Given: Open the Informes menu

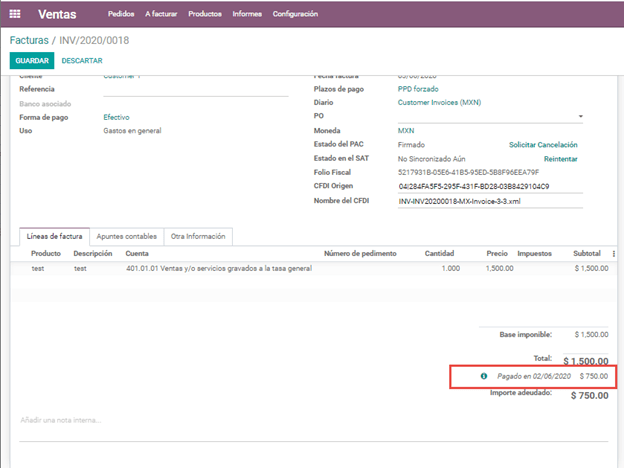Looking at the screenshot, I should click(x=247, y=14).
